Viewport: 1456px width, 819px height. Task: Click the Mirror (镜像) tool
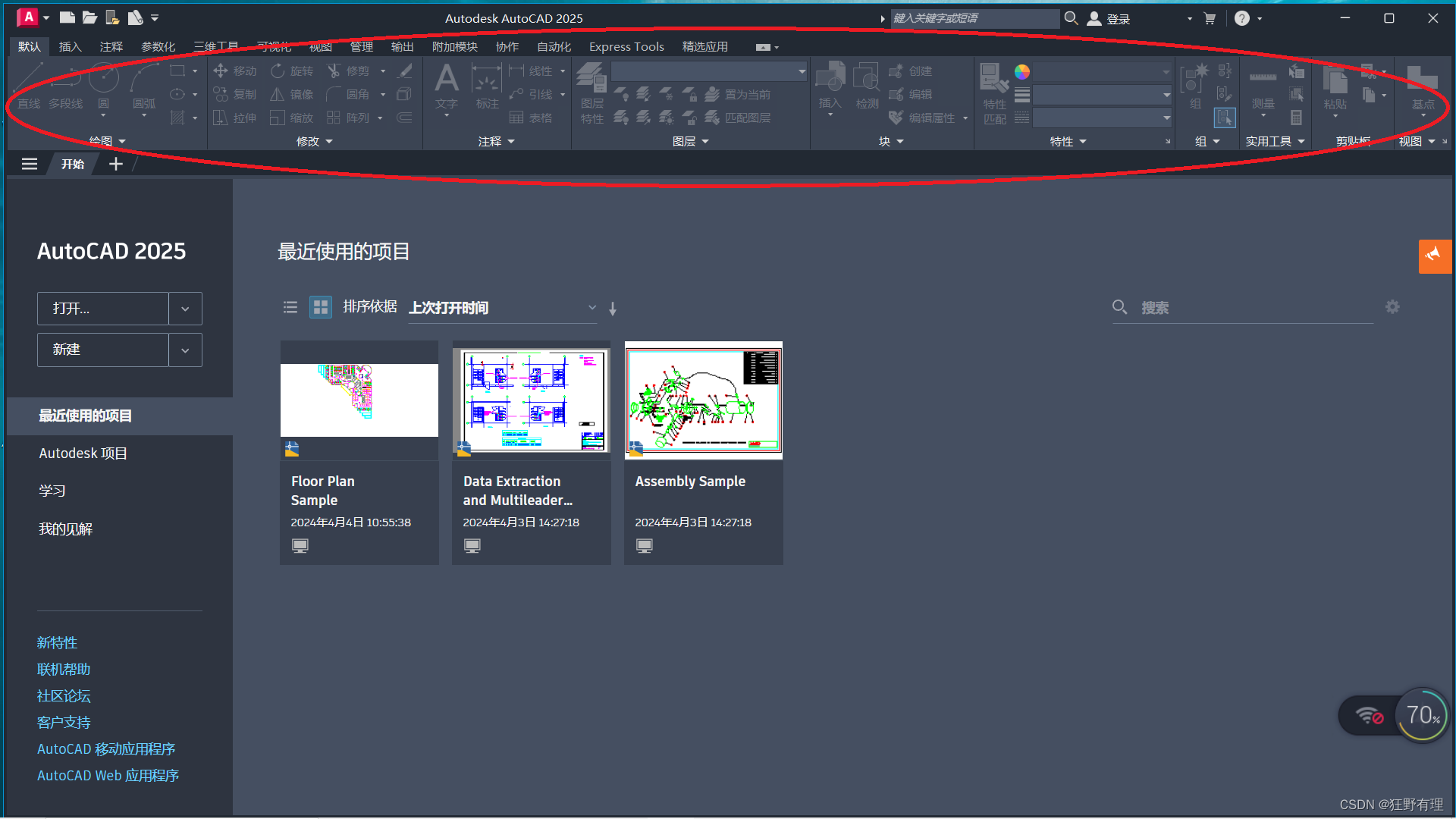click(292, 94)
